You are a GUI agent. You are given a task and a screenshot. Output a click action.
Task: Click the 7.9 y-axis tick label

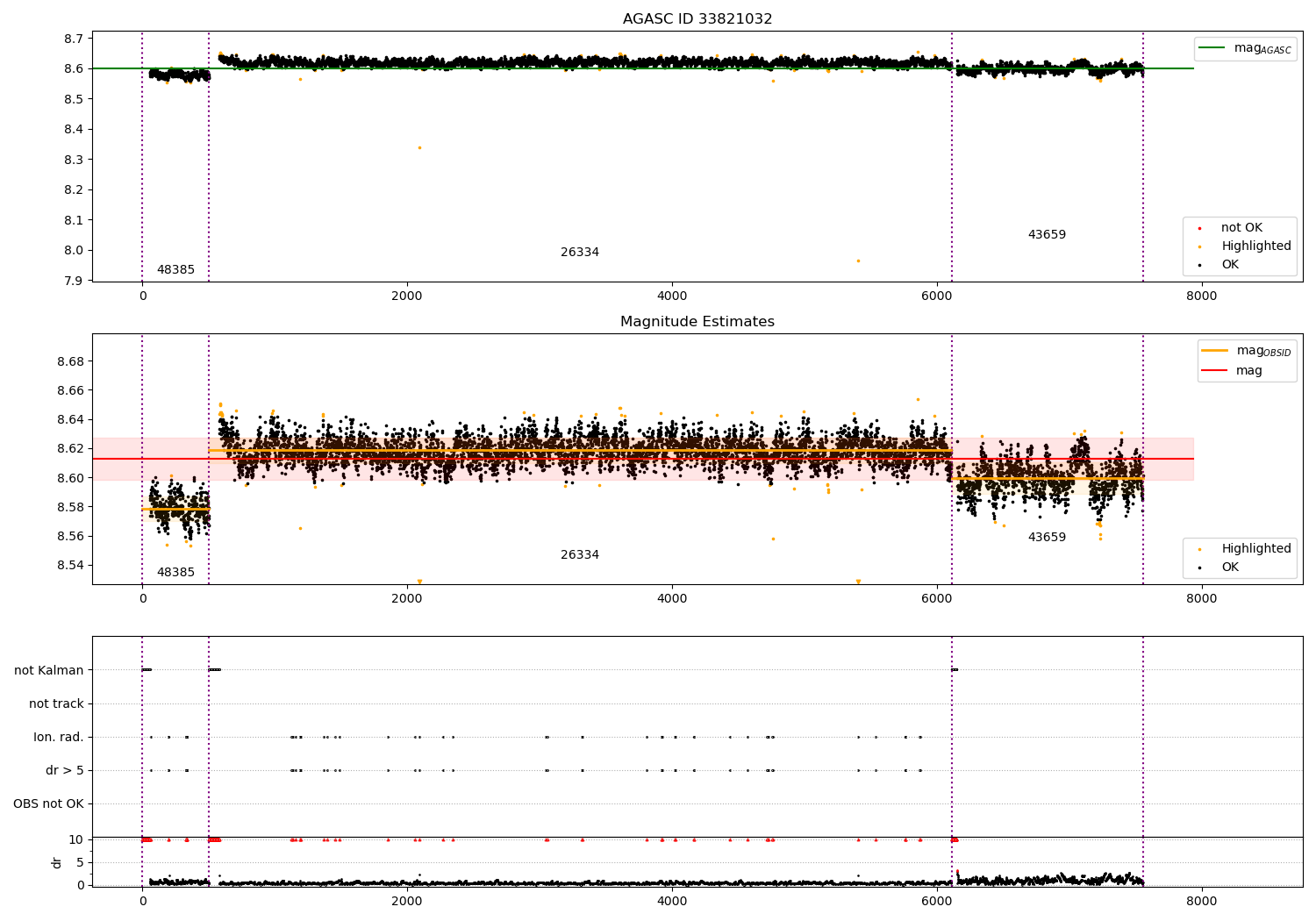coord(75,281)
